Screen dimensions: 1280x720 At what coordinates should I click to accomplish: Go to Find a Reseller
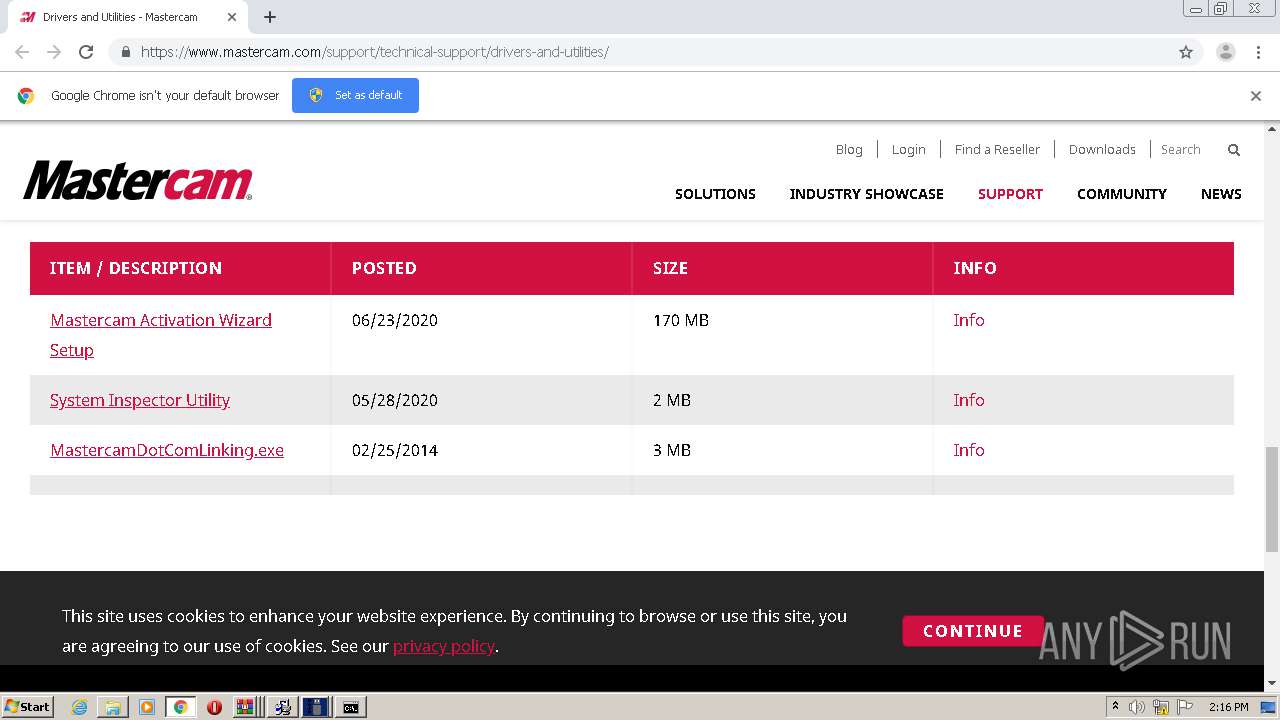tap(997, 149)
